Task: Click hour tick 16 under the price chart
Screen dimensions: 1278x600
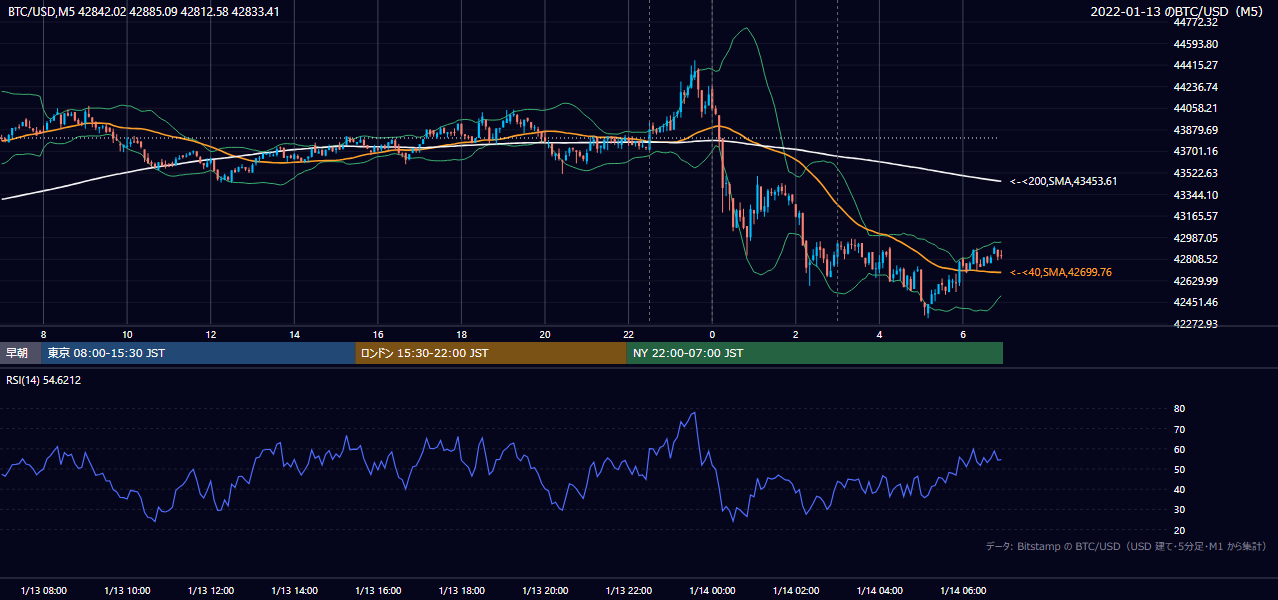Action: click(x=378, y=334)
